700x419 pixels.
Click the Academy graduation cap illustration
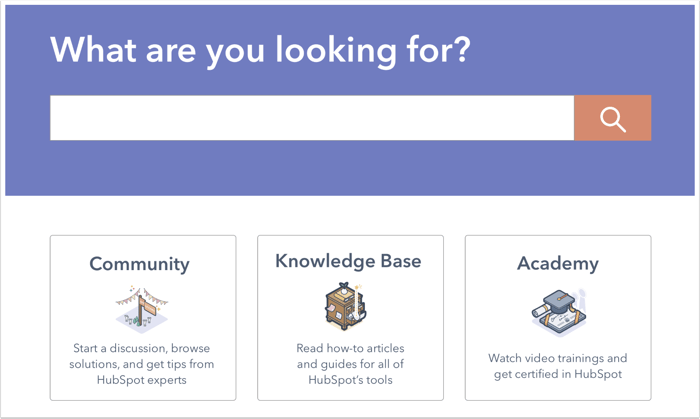[559, 313]
